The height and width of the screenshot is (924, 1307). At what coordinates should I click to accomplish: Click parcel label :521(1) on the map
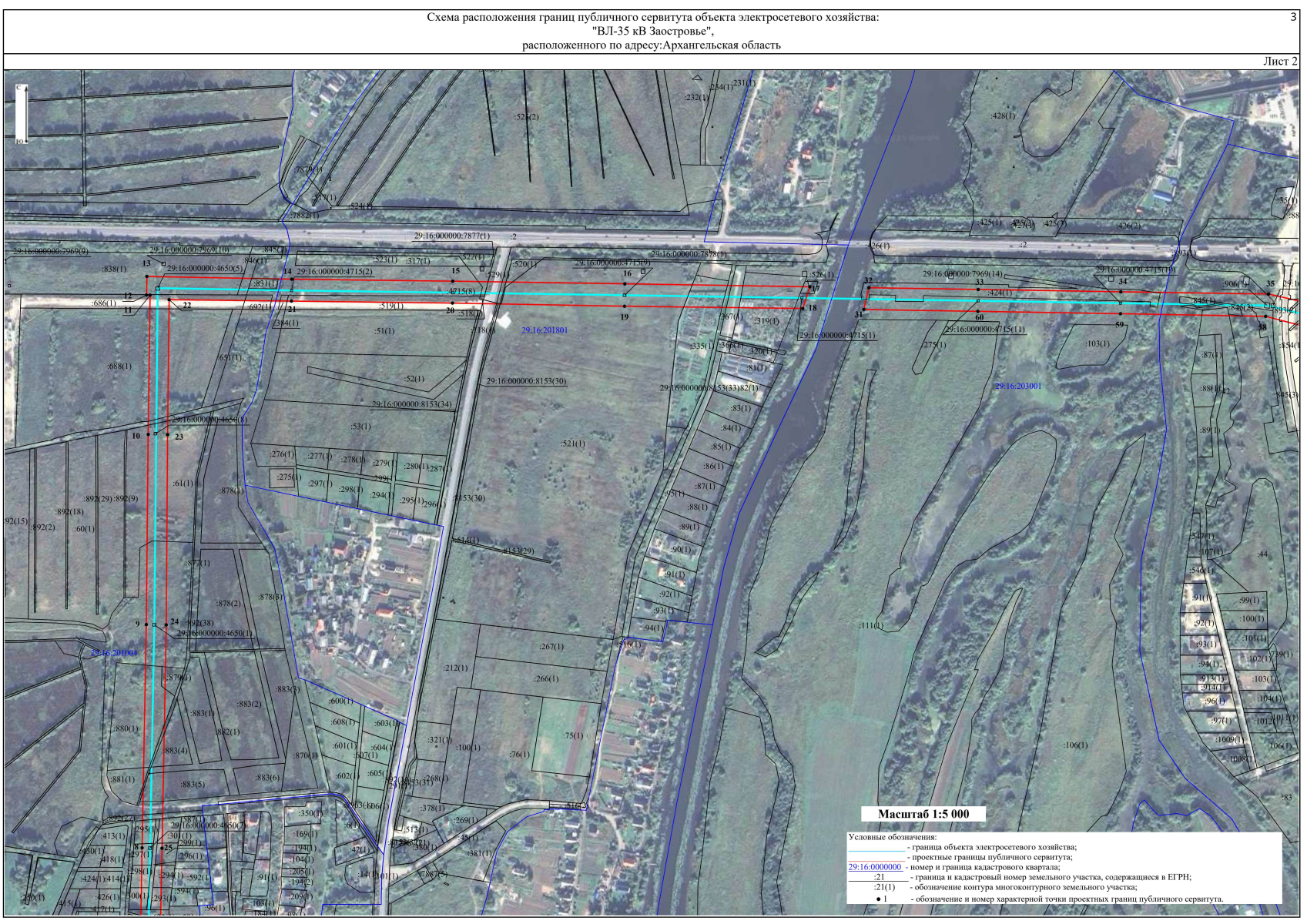coord(572,444)
